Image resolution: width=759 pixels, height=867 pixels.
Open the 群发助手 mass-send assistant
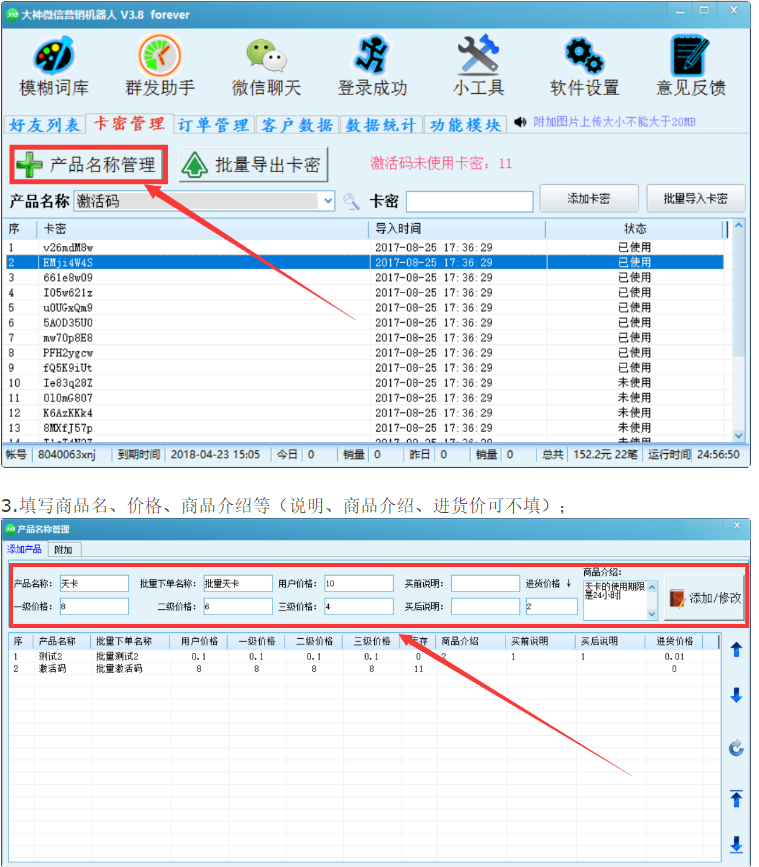click(x=159, y=66)
